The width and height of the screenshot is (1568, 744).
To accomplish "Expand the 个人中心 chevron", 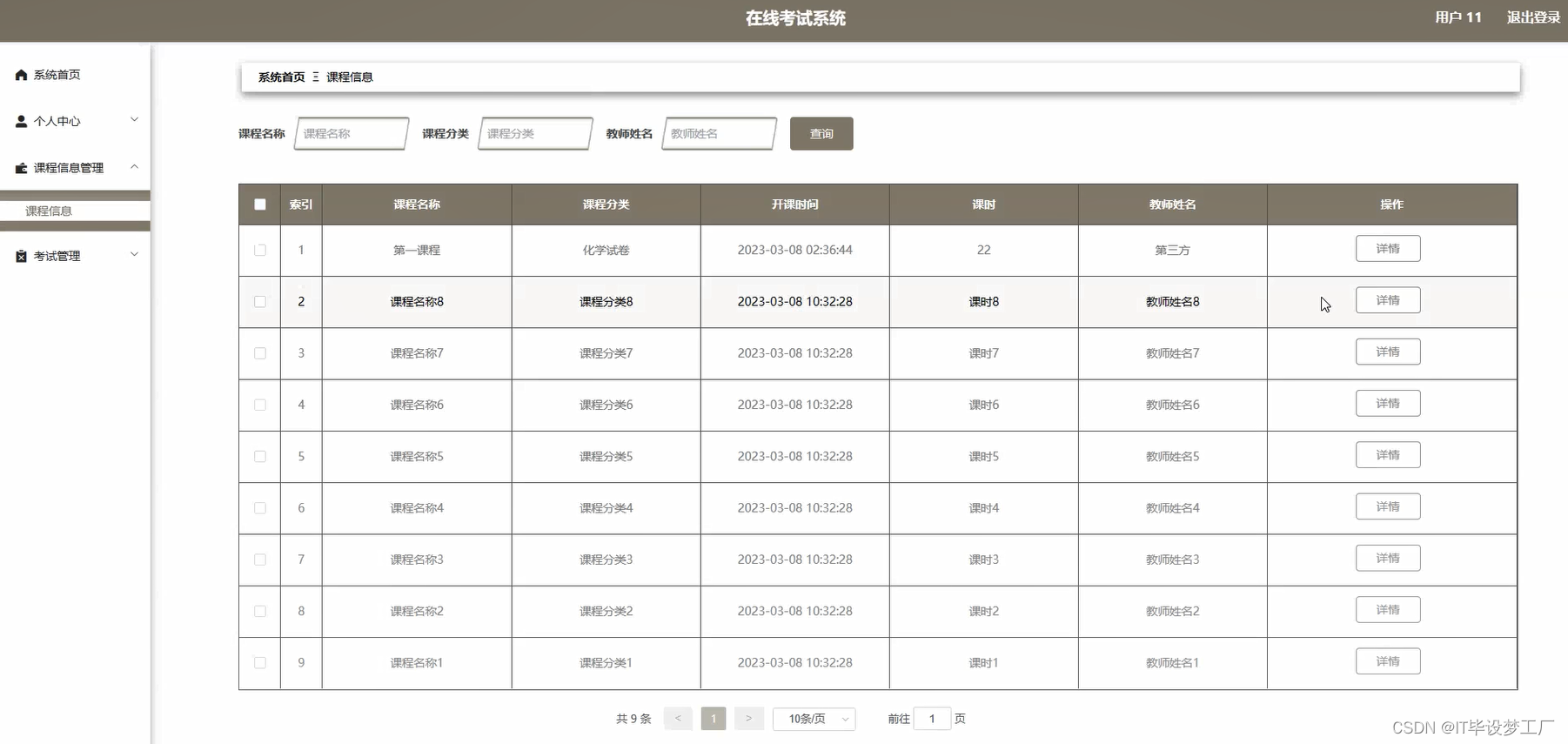I will 134,120.
